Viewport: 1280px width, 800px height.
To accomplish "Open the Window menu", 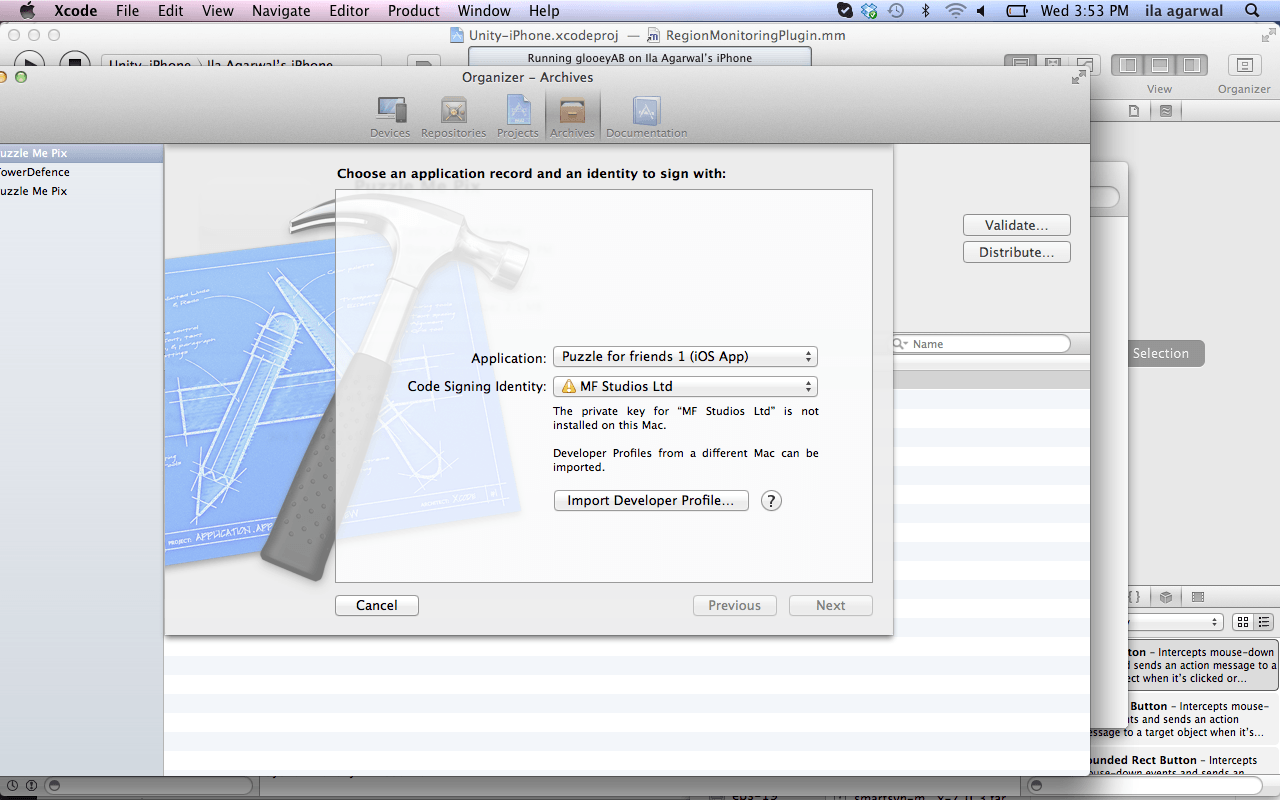I will [484, 11].
